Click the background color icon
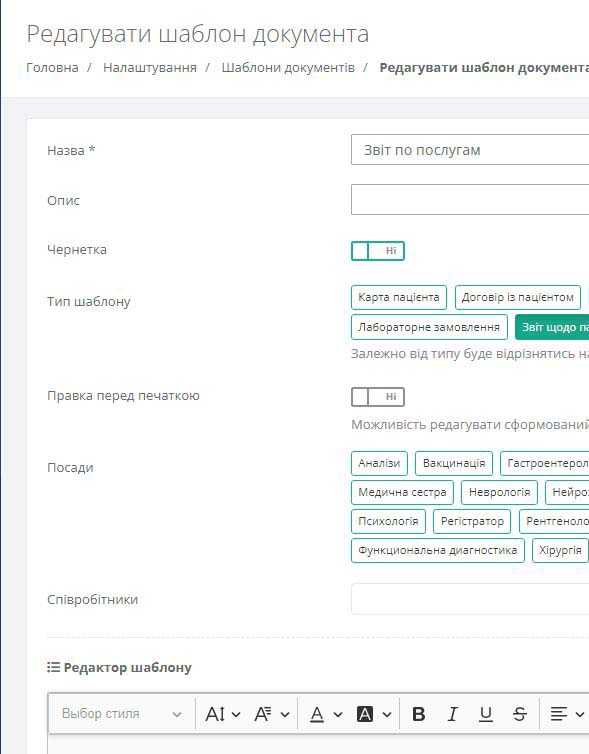Image resolution: width=589 pixels, height=754 pixels. point(364,714)
